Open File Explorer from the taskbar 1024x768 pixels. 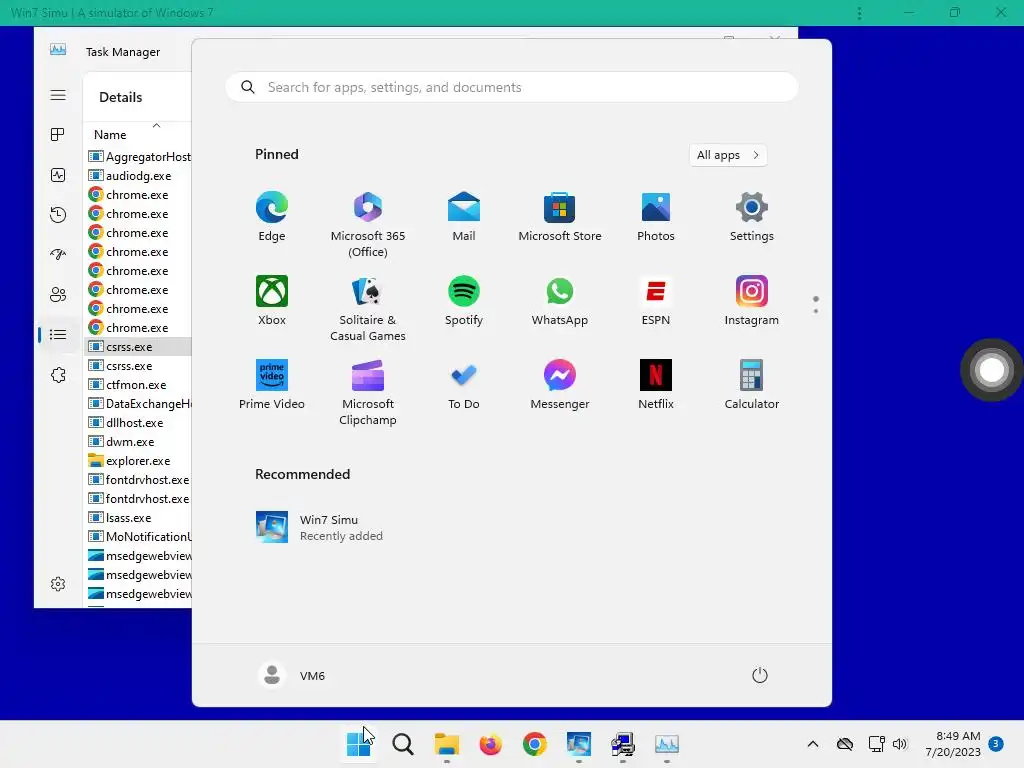click(447, 744)
